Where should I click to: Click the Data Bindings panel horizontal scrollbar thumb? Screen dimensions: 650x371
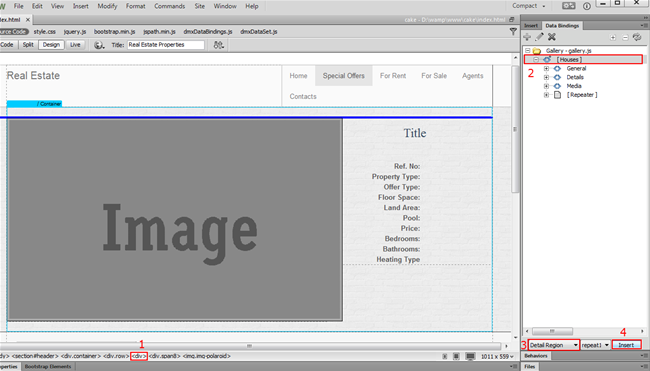pyautogui.click(x=552, y=331)
